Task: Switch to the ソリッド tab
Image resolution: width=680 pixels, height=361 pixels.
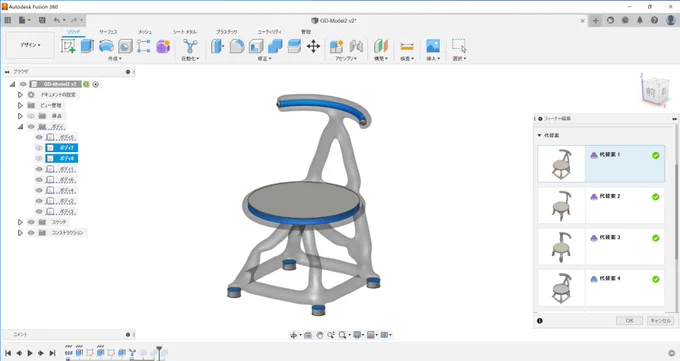Action: point(73,32)
